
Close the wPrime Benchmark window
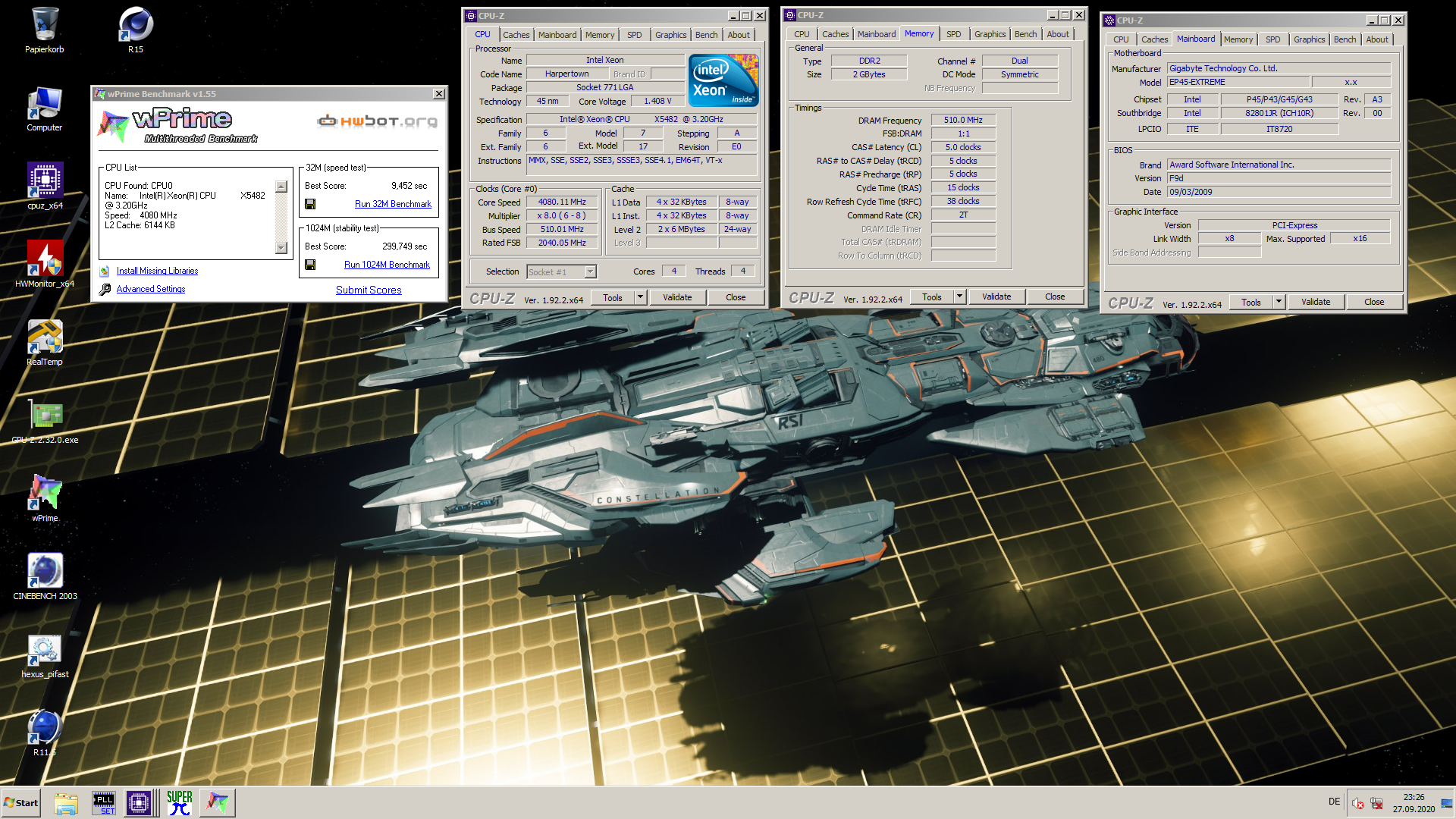(x=438, y=94)
